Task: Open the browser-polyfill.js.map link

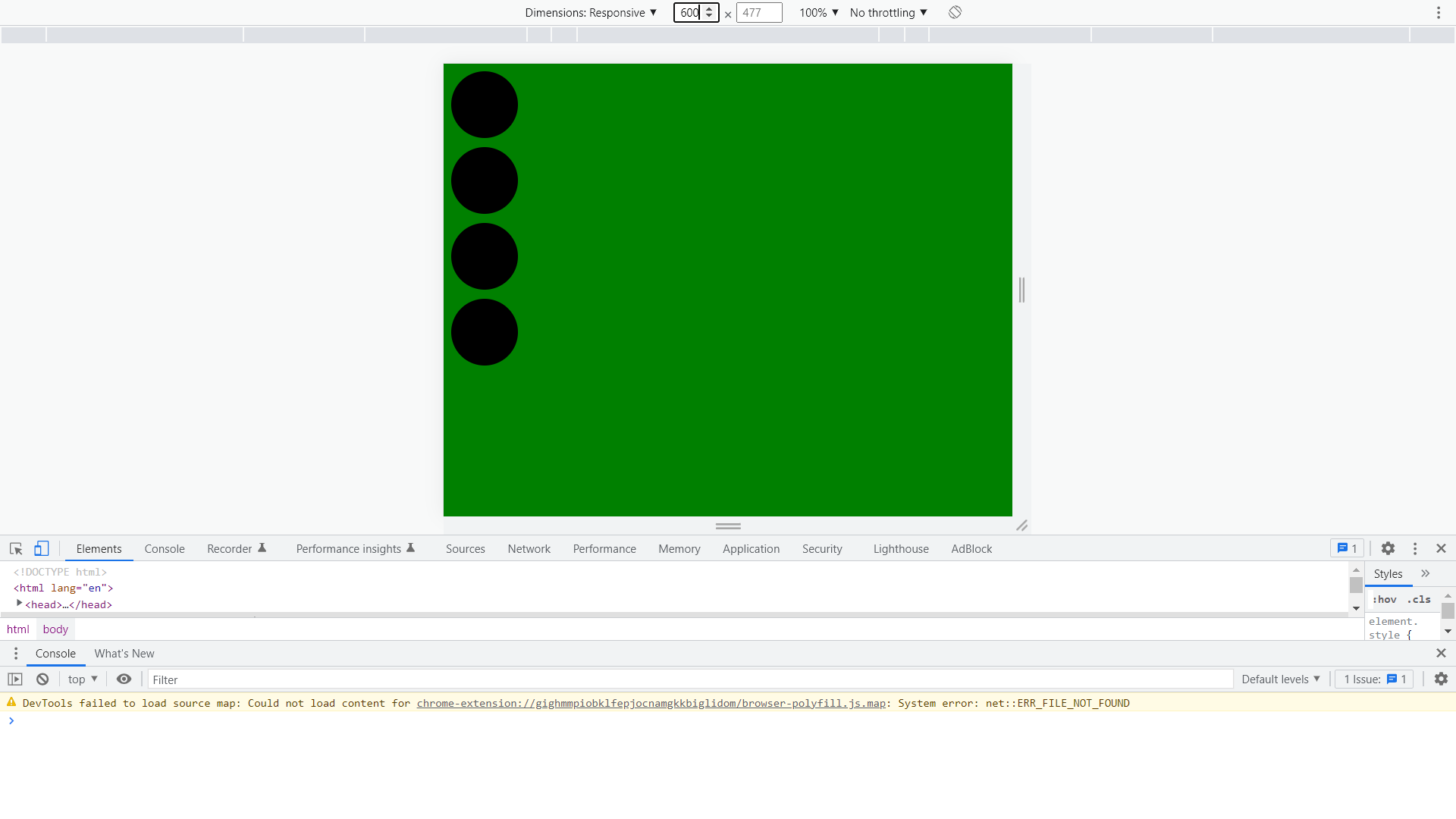Action: click(x=651, y=703)
